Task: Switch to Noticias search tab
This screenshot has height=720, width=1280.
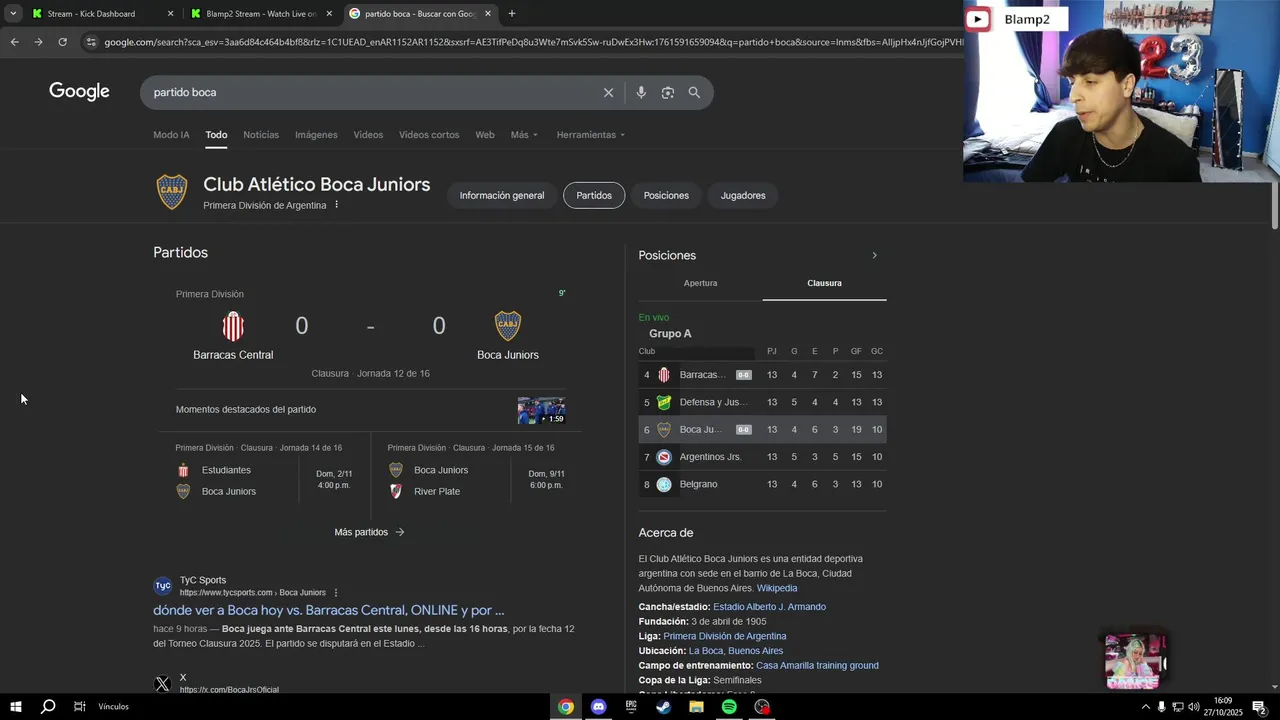Action: click(261, 135)
